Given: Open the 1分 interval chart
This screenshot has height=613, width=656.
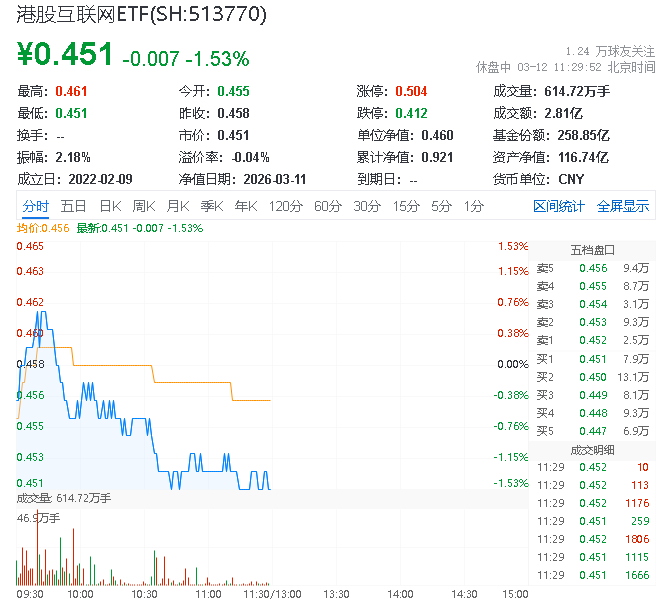Looking at the screenshot, I should coord(473,206).
